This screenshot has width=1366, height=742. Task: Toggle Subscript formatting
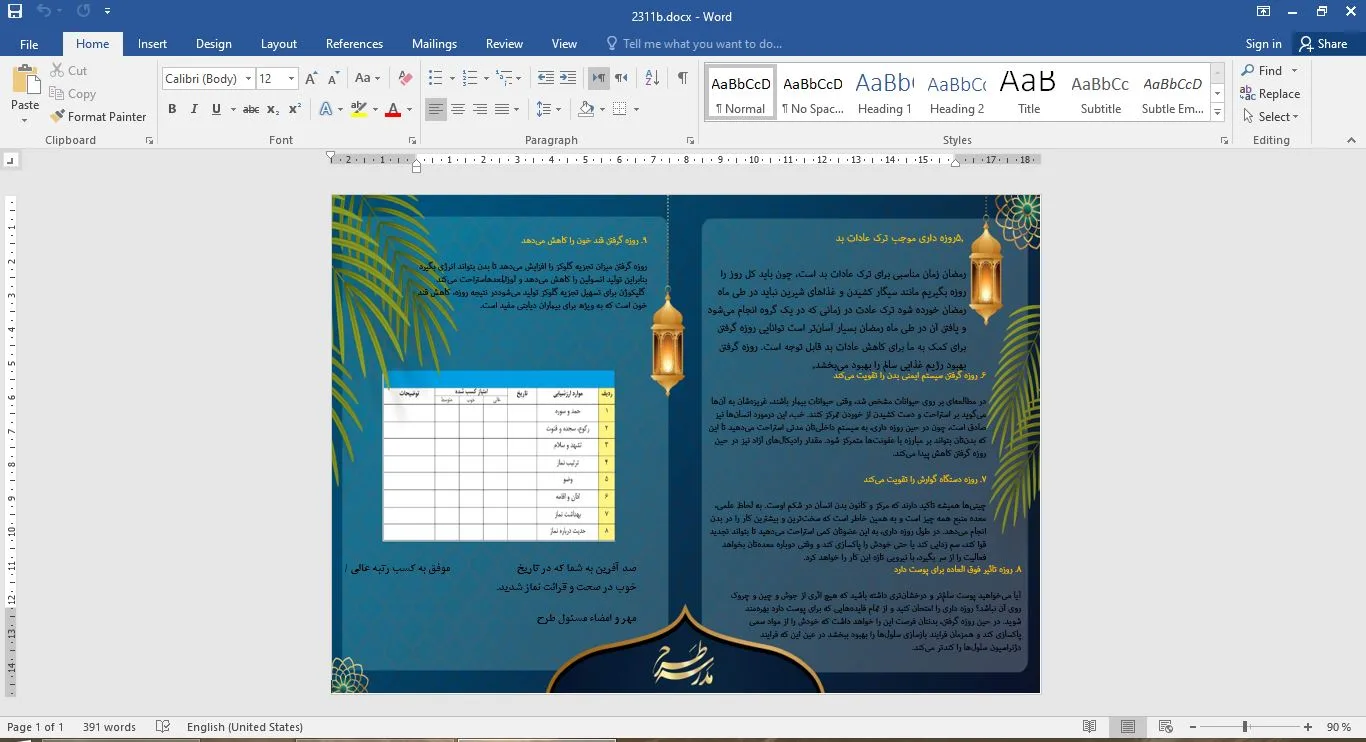pyautogui.click(x=273, y=109)
